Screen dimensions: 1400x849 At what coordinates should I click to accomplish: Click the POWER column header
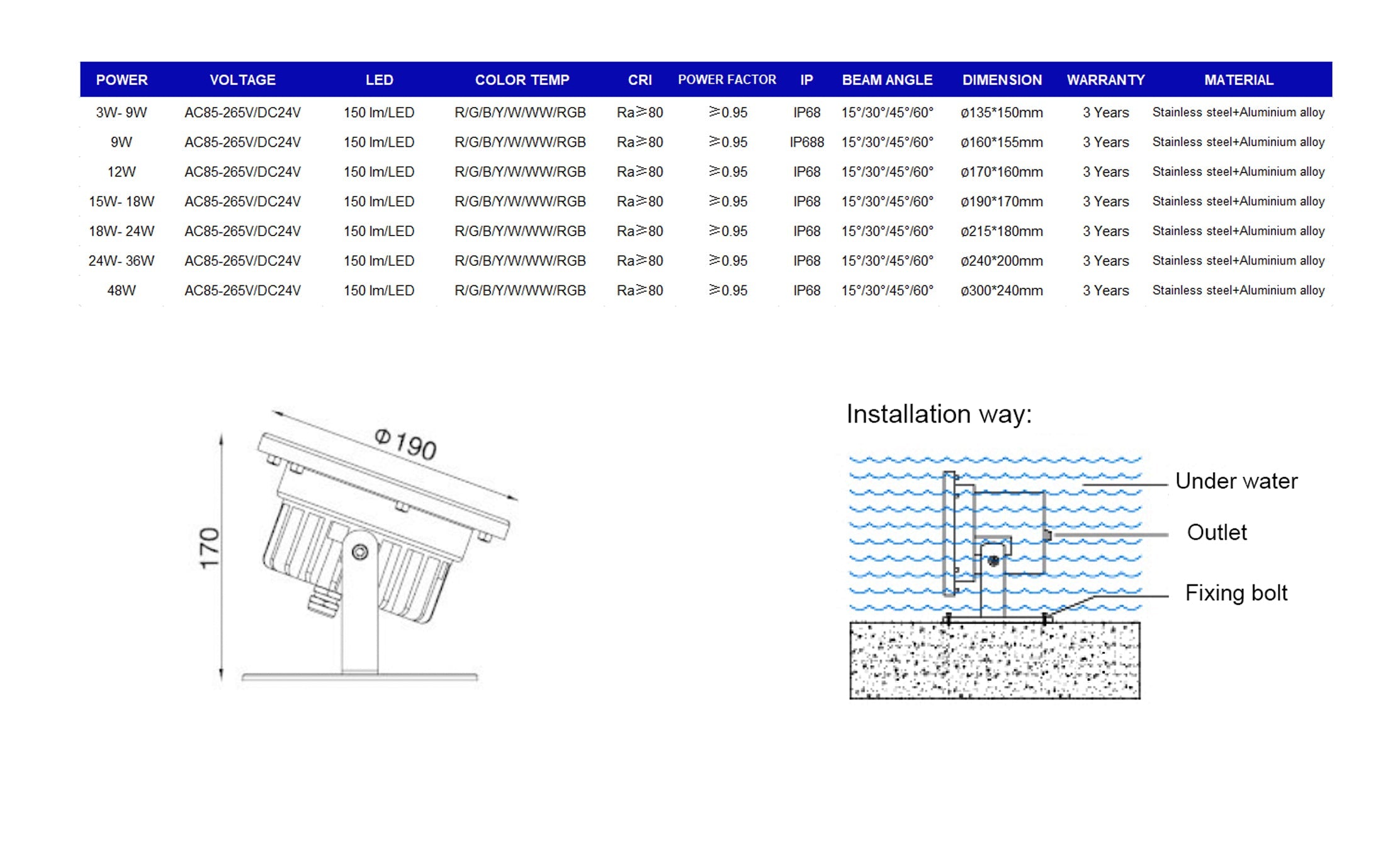121,80
